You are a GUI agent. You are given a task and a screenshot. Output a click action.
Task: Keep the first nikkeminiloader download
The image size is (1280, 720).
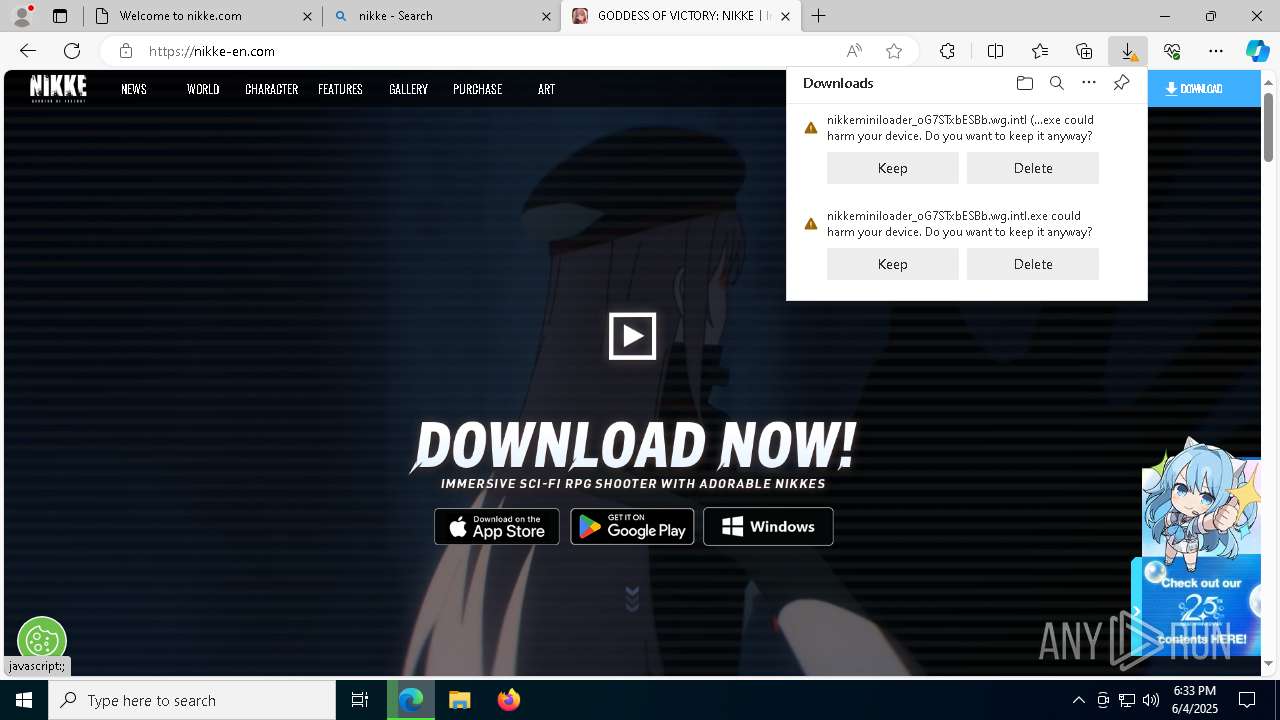(893, 168)
